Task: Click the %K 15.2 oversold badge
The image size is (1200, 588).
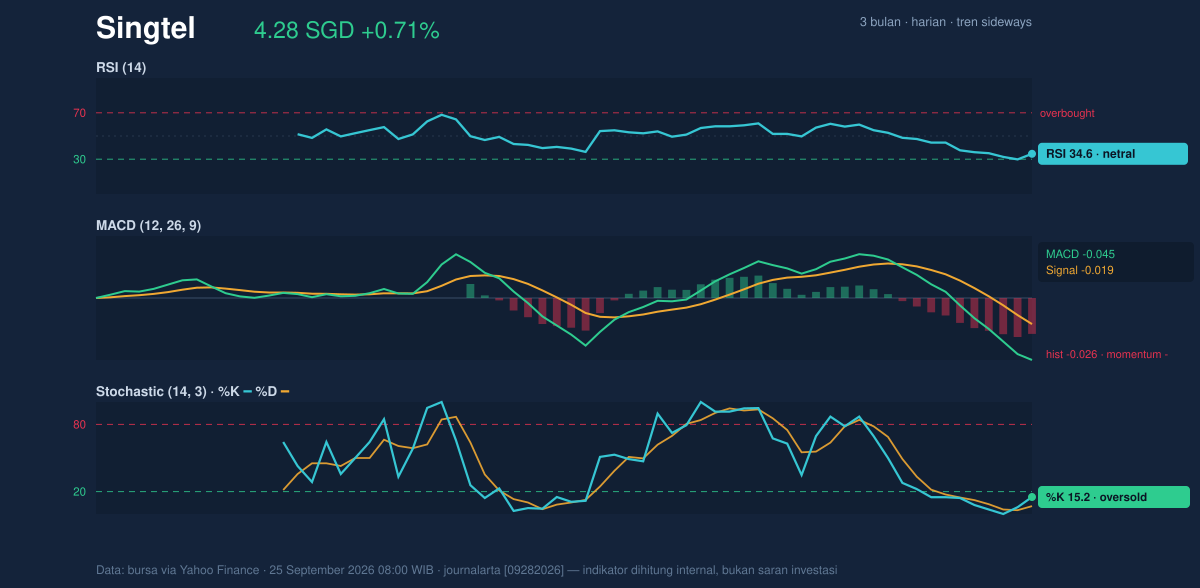Action: [x=1114, y=497]
